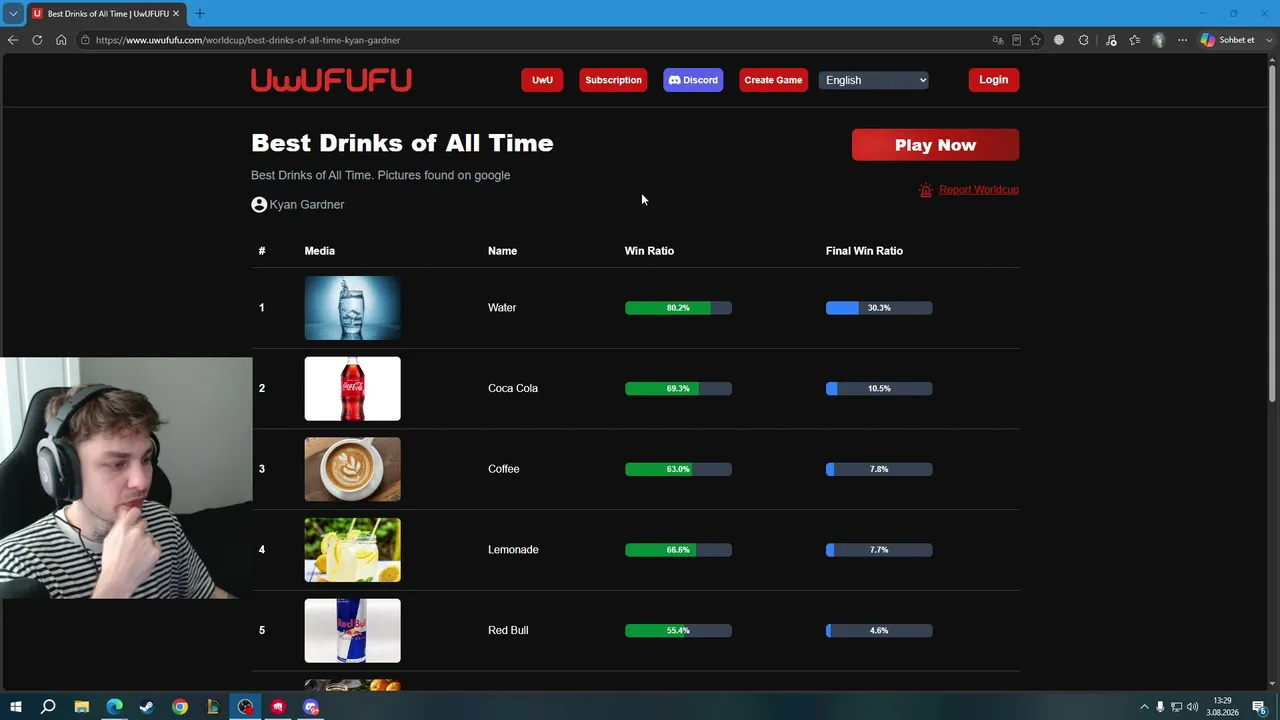Open the browser extensions puzzle icon

pyautogui.click(x=1084, y=40)
